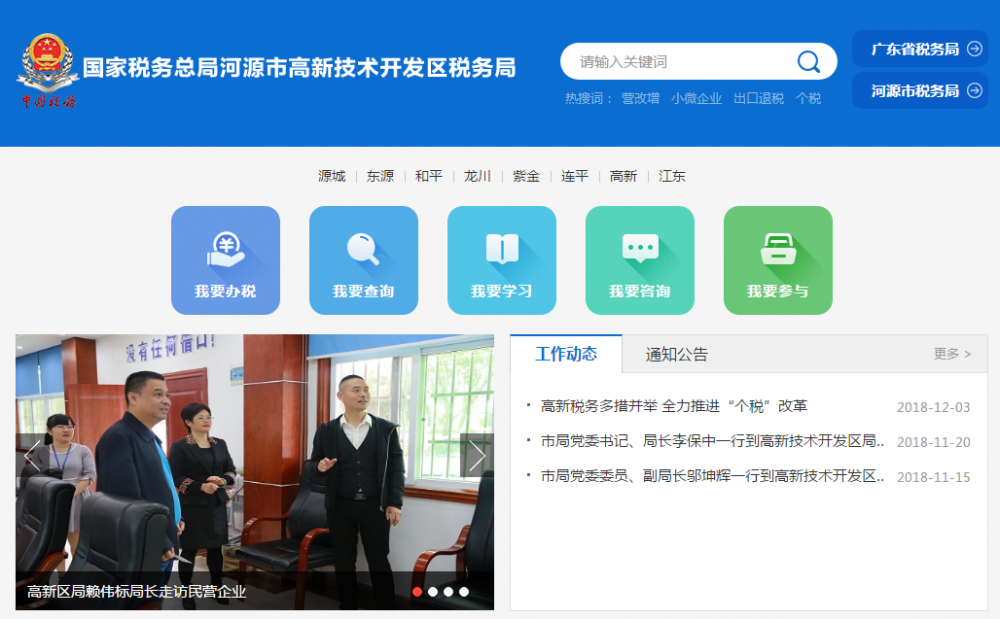The width and height of the screenshot is (1000, 619).
Task: Open the 更多 link for more news
Action: coord(951,354)
